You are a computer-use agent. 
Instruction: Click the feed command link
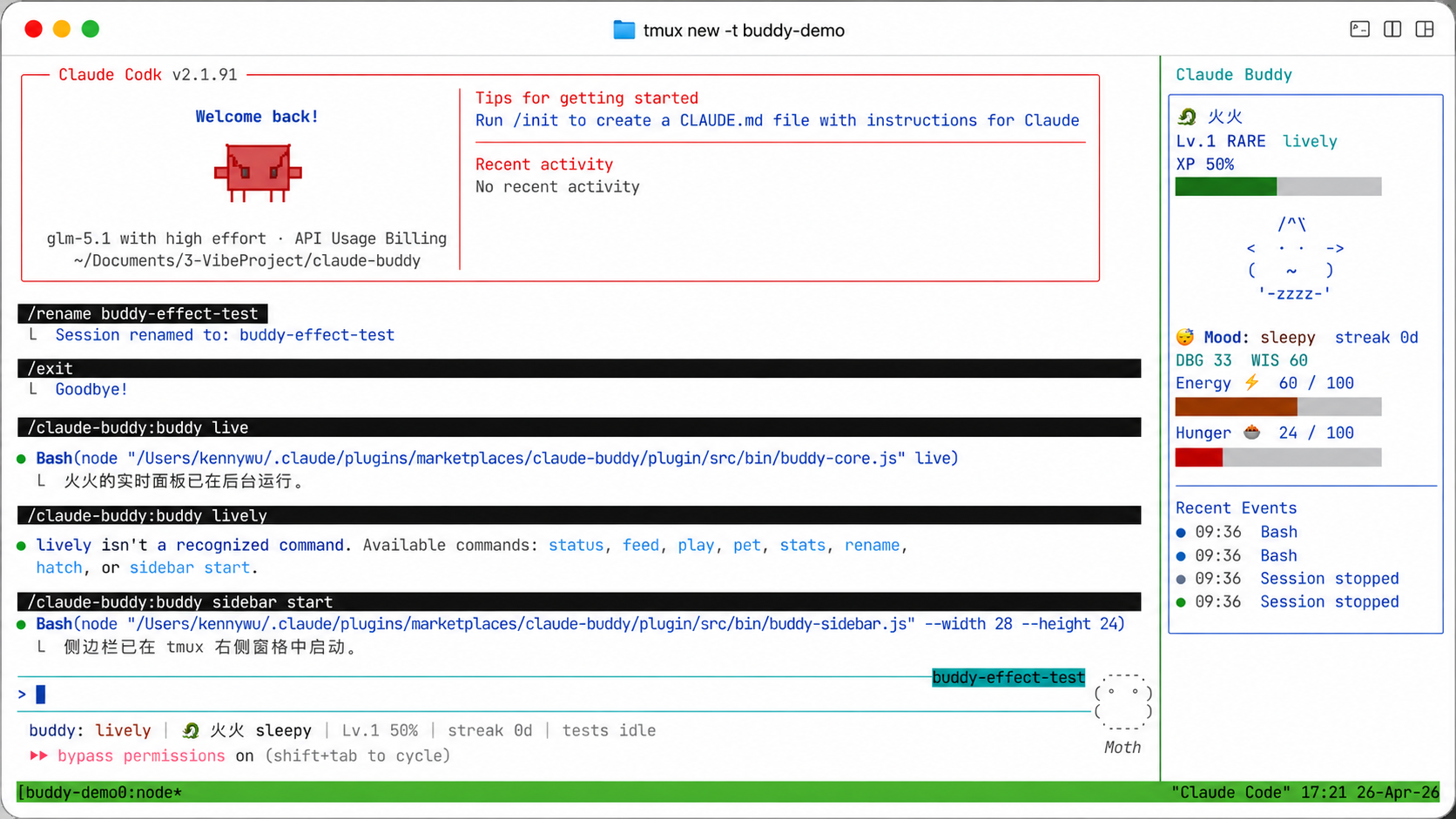click(x=641, y=545)
